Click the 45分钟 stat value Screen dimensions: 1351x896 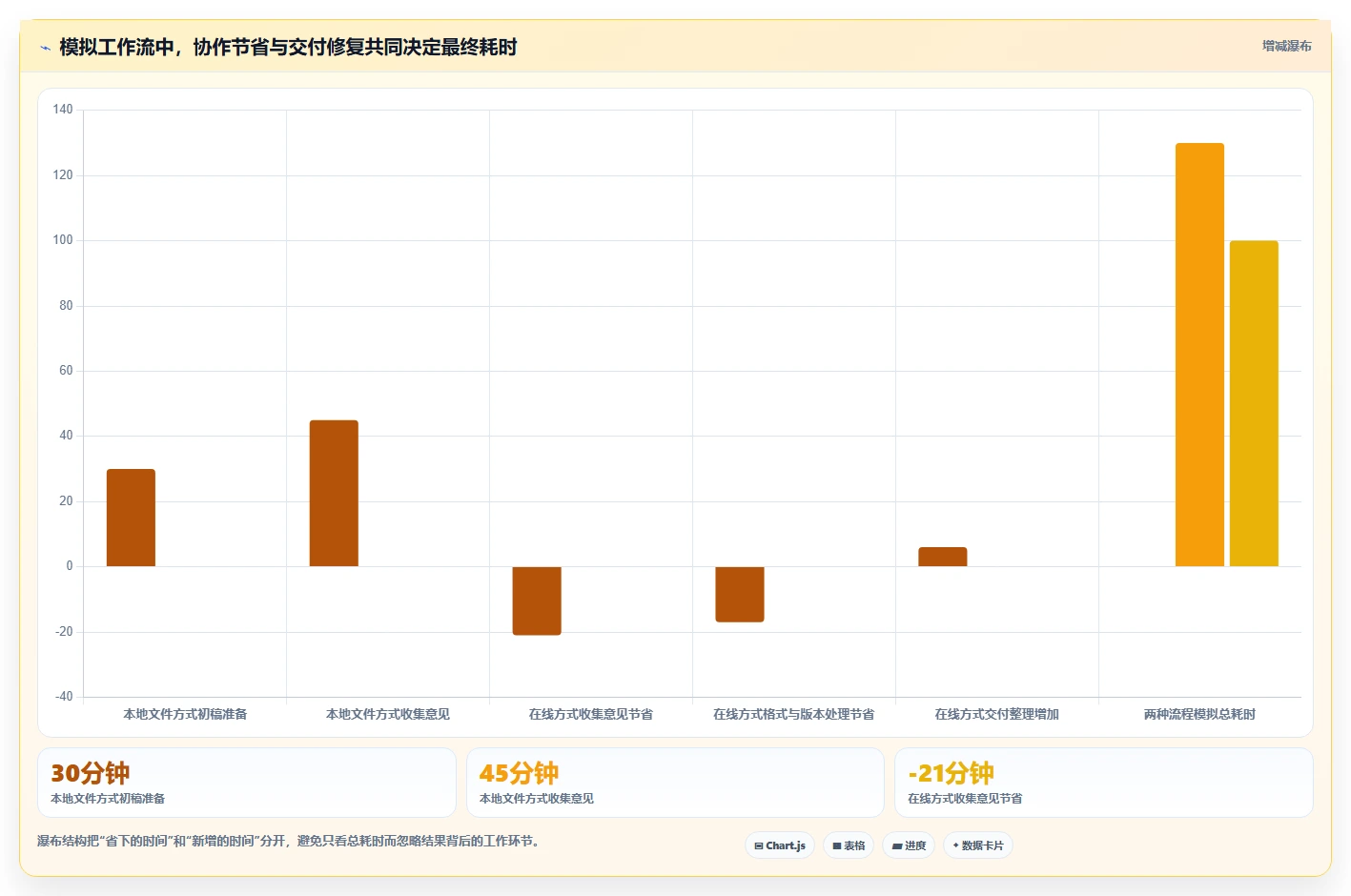coord(519,773)
